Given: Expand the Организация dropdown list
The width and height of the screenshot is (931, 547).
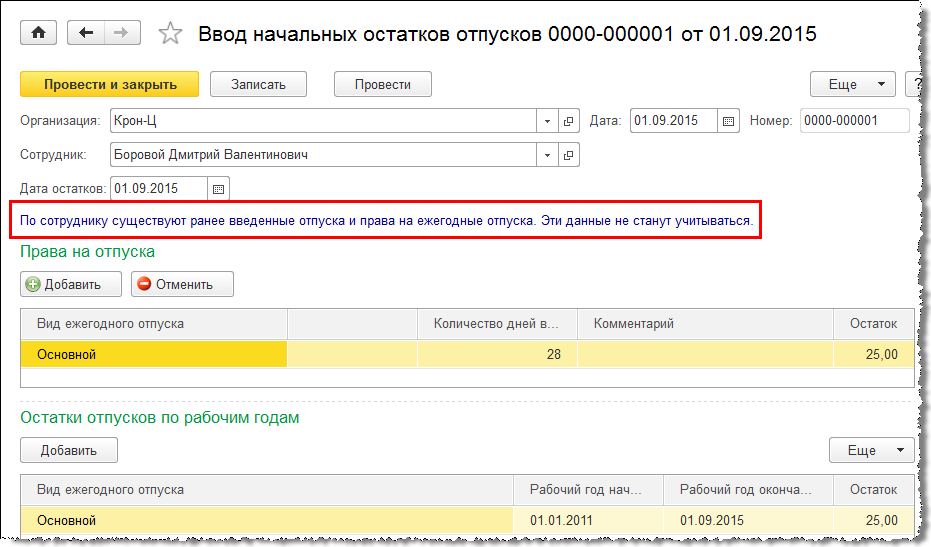Looking at the screenshot, I should [547, 121].
